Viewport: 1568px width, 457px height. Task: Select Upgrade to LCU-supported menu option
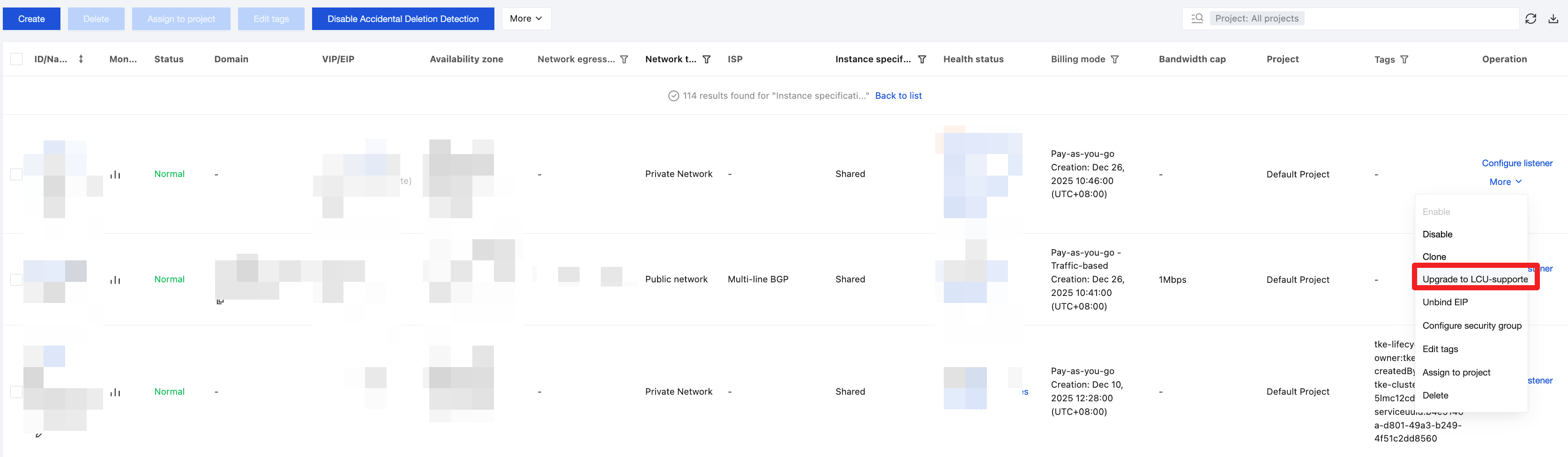(x=1475, y=280)
